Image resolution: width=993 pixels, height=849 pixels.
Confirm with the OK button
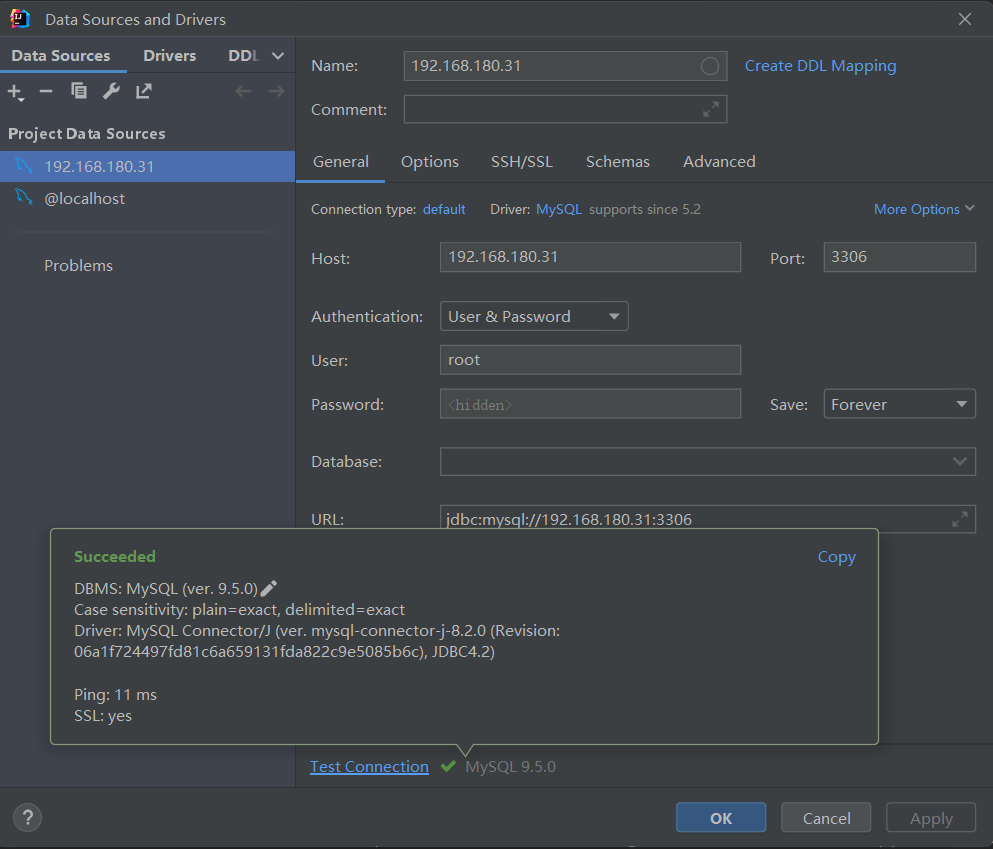[x=721, y=818]
